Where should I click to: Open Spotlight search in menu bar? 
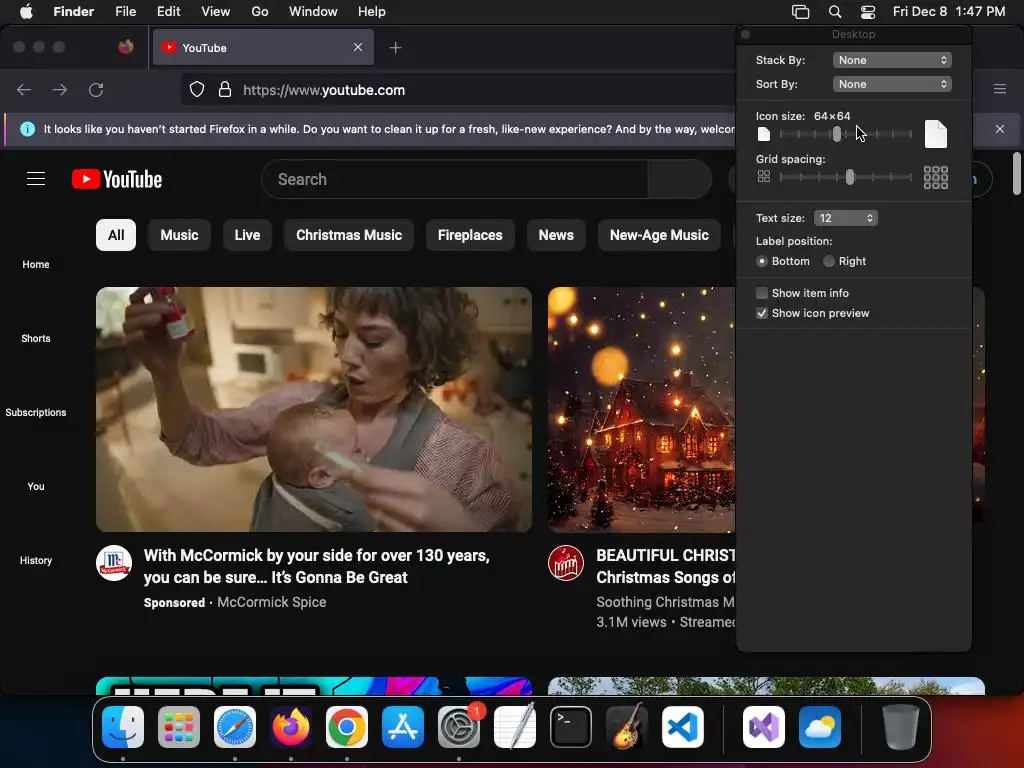pyautogui.click(x=835, y=12)
